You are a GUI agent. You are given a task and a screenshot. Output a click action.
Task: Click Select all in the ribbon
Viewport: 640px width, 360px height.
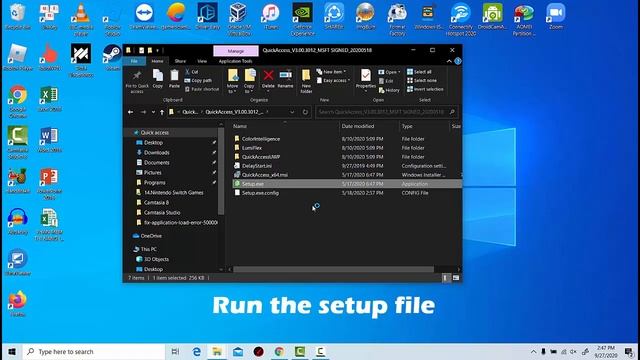click(x=419, y=72)
